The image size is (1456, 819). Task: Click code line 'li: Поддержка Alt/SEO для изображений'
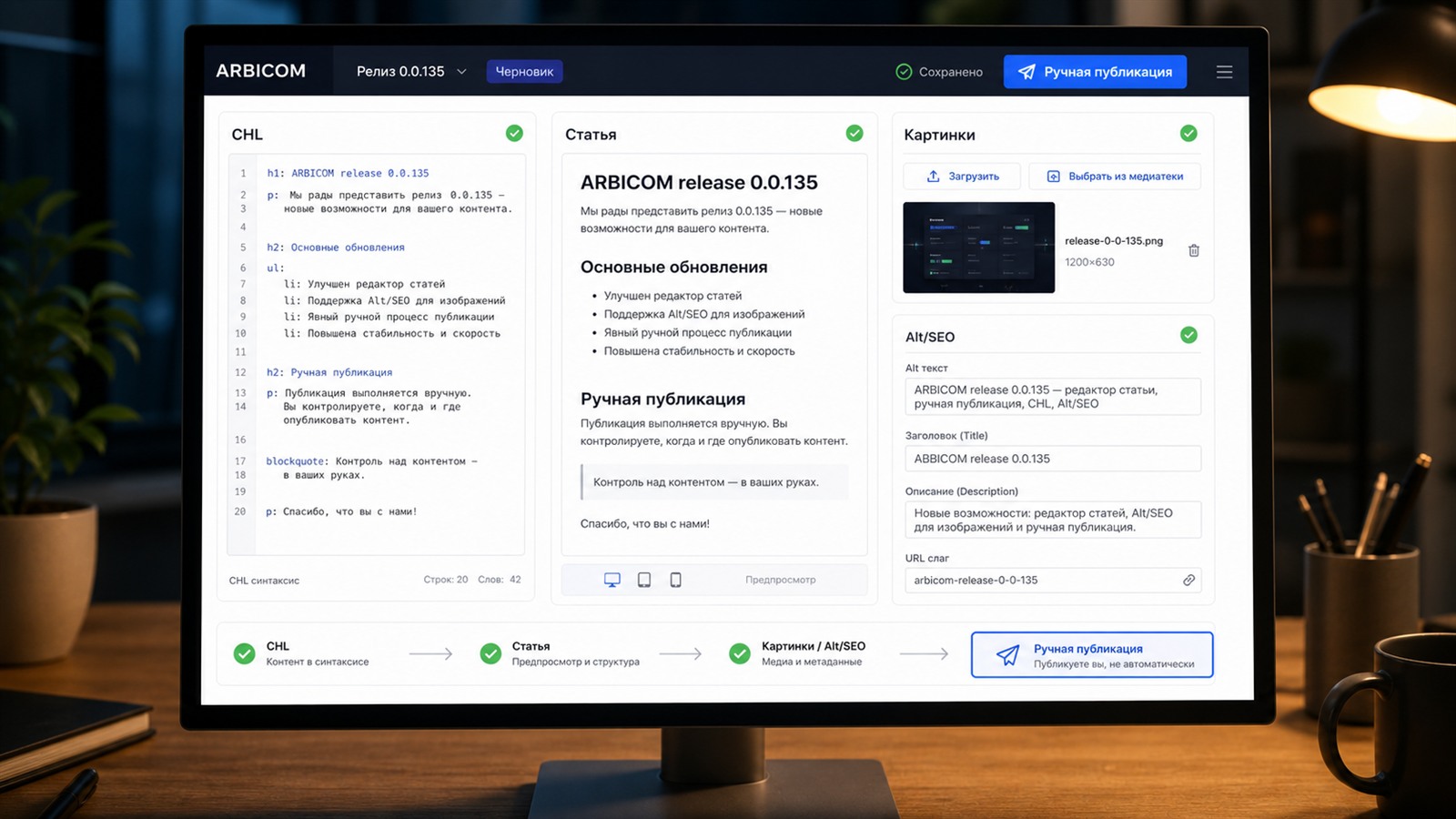(394, 300)
